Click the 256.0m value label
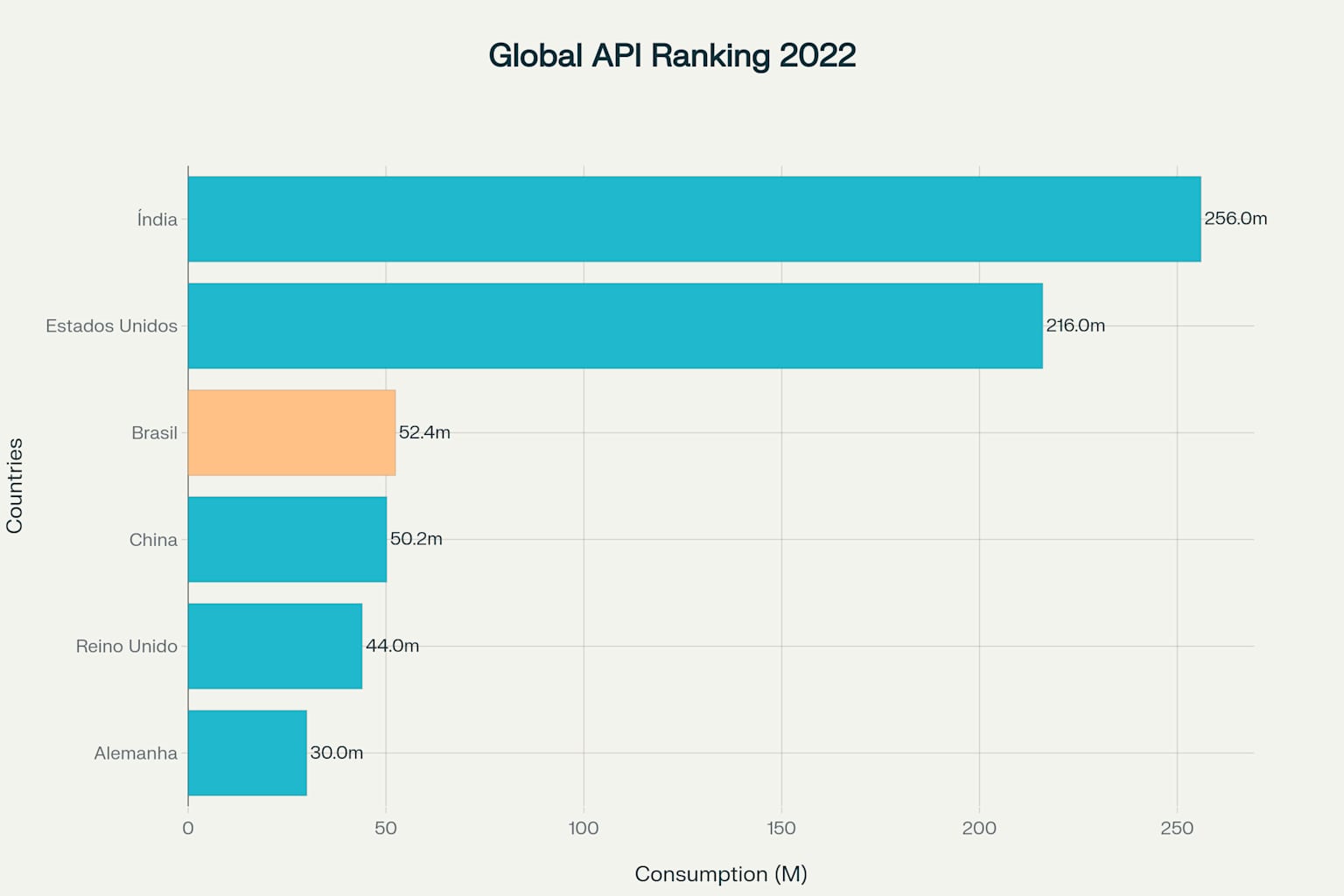Image resolution: width=1344 pixels, height=896 pixels. [x=1235, y=218]
